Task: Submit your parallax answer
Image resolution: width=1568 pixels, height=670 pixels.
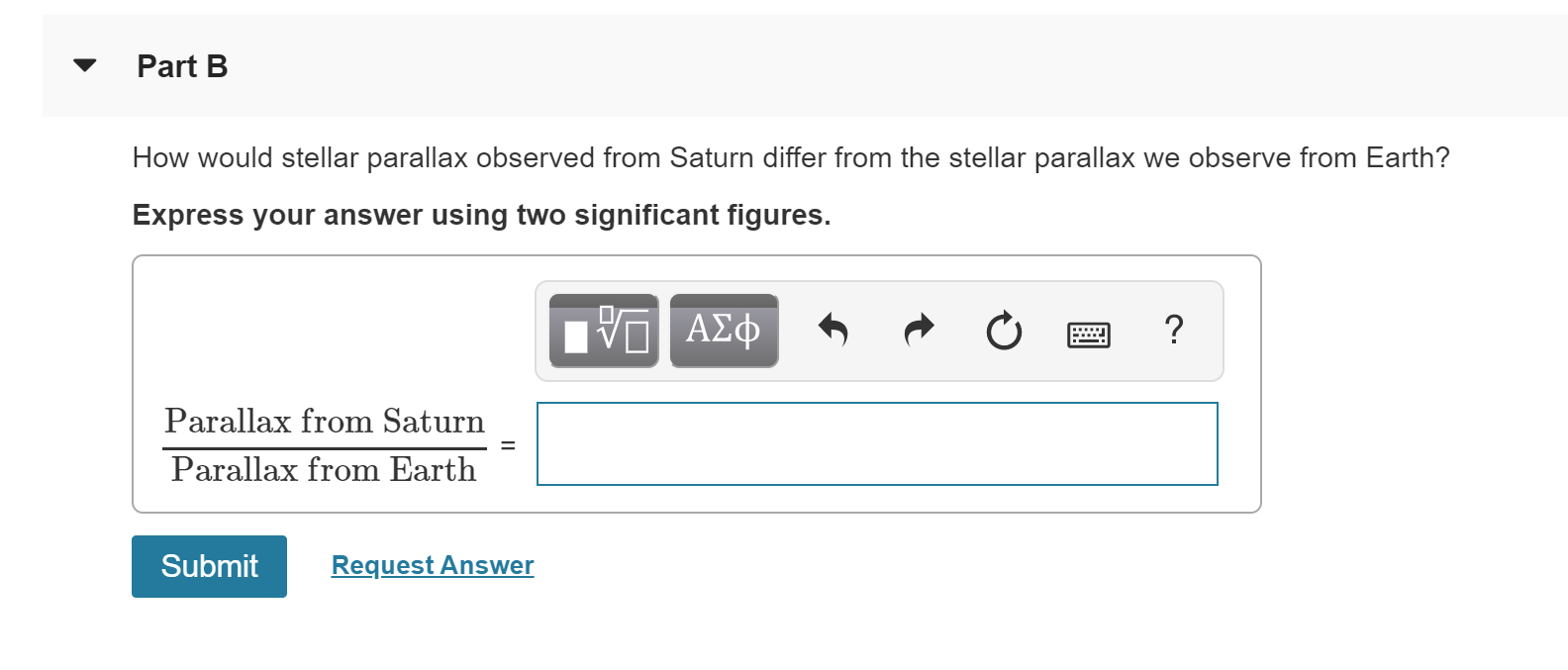Action: pyautogui.click(x=208, y=565)
